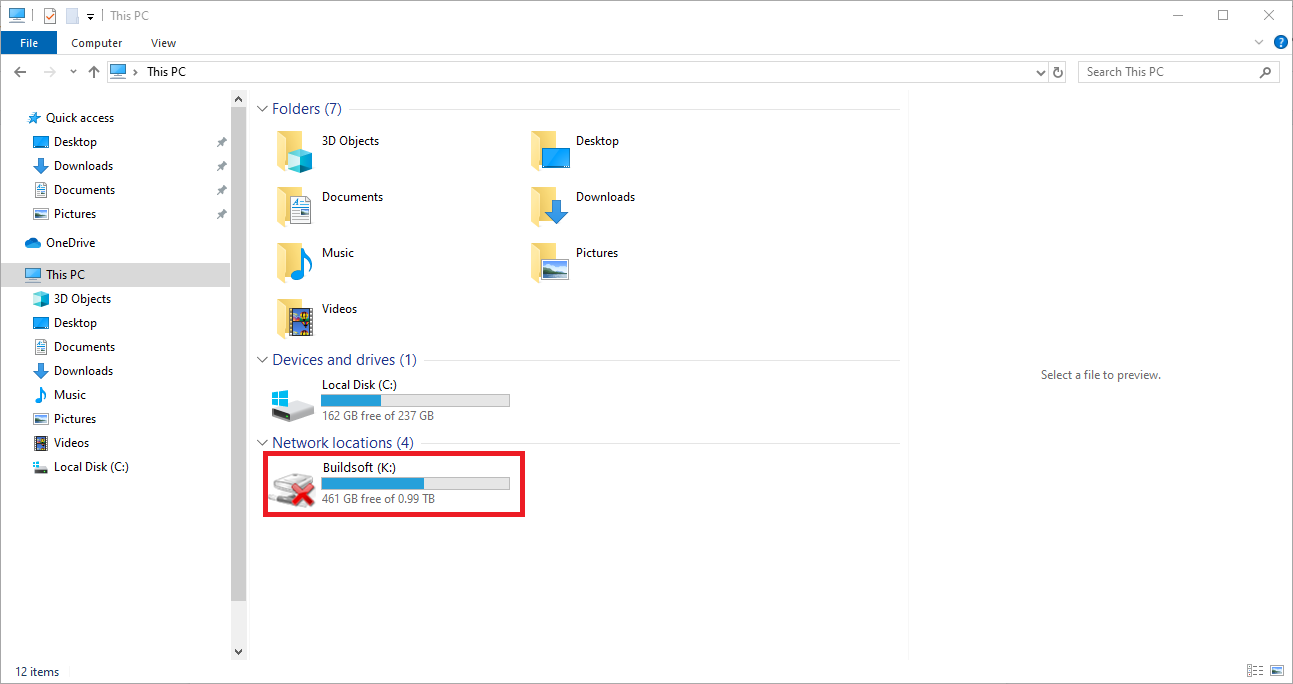Collapse the Folders (7) group
The image size is (1293, 684).
coord(263,109)
